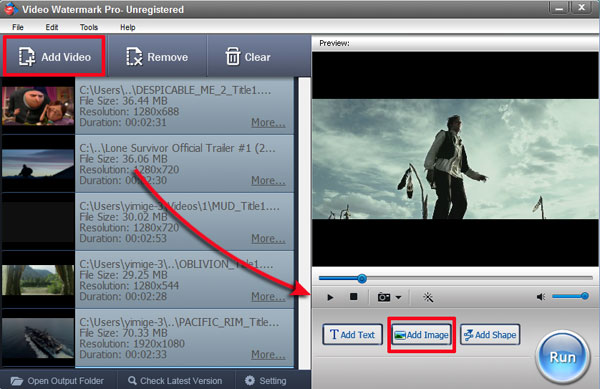This screenshot has height=389, width=600.
Task: Click the preview video frame
Action: 455,159
